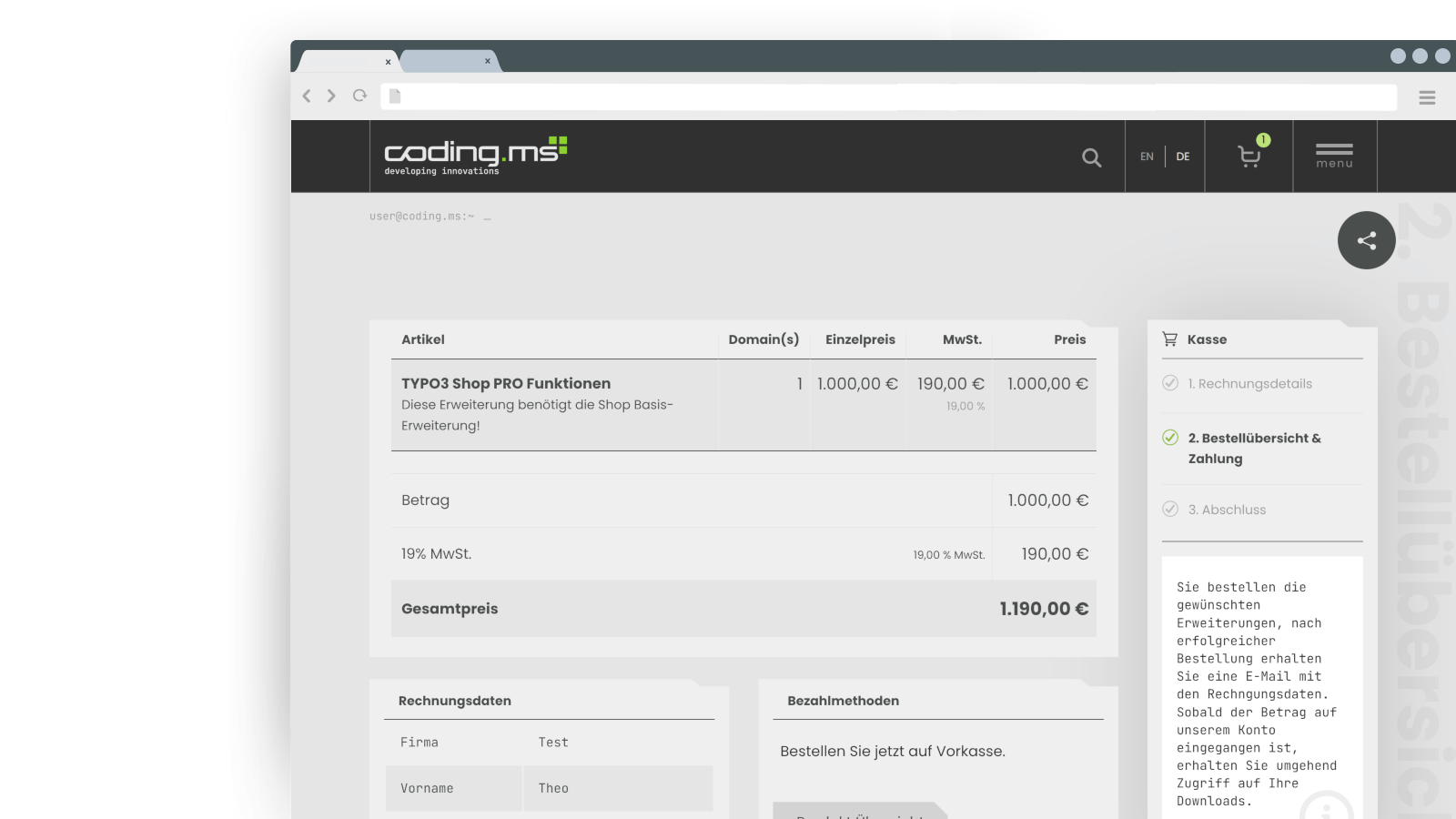Image resolution: width=1456 pixels, height=819 pixels.
Task: Click the Vorname value Theo
Action: [x=553, y=788]
